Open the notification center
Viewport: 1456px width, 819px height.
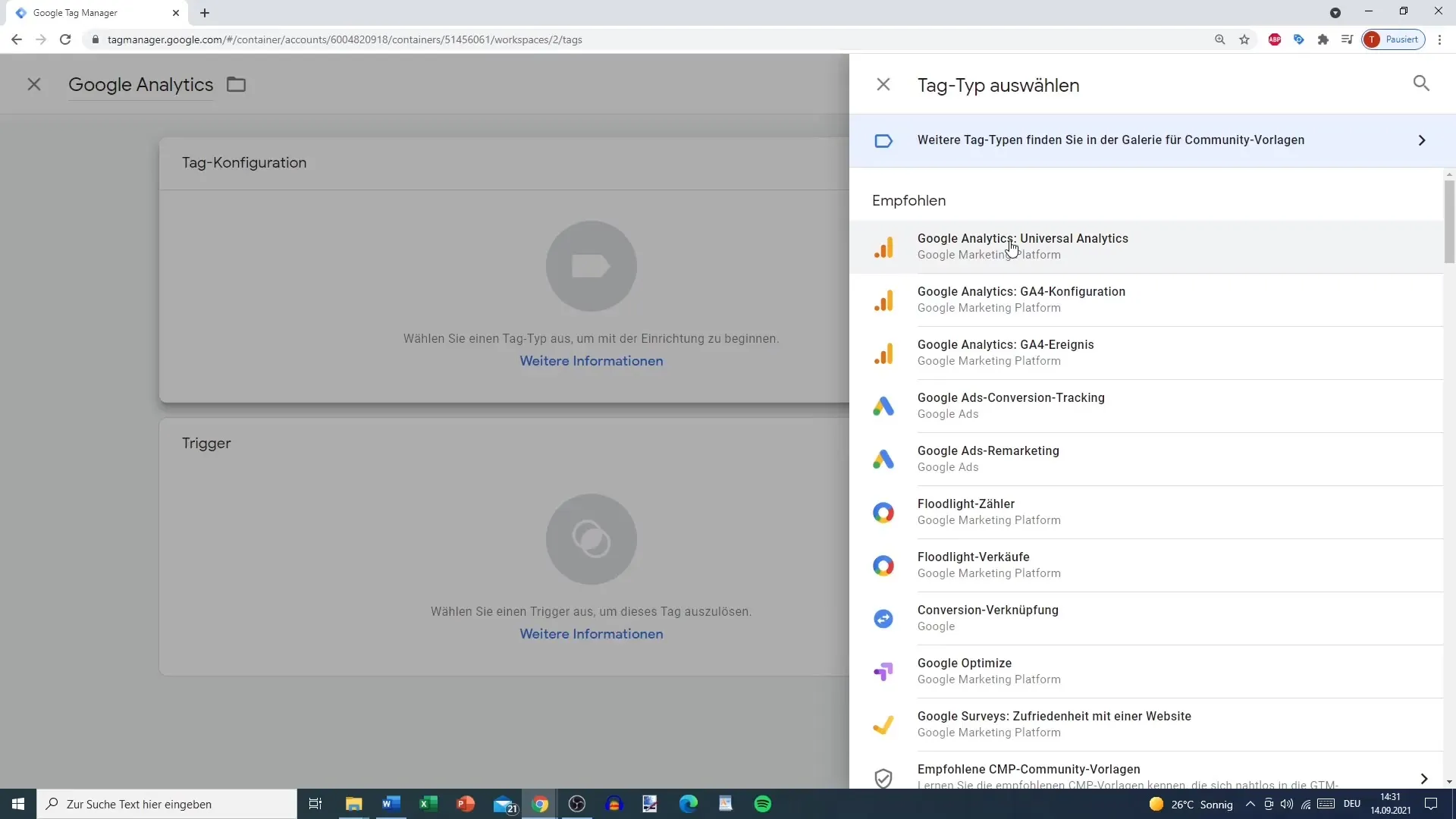tap(1431, 804)
